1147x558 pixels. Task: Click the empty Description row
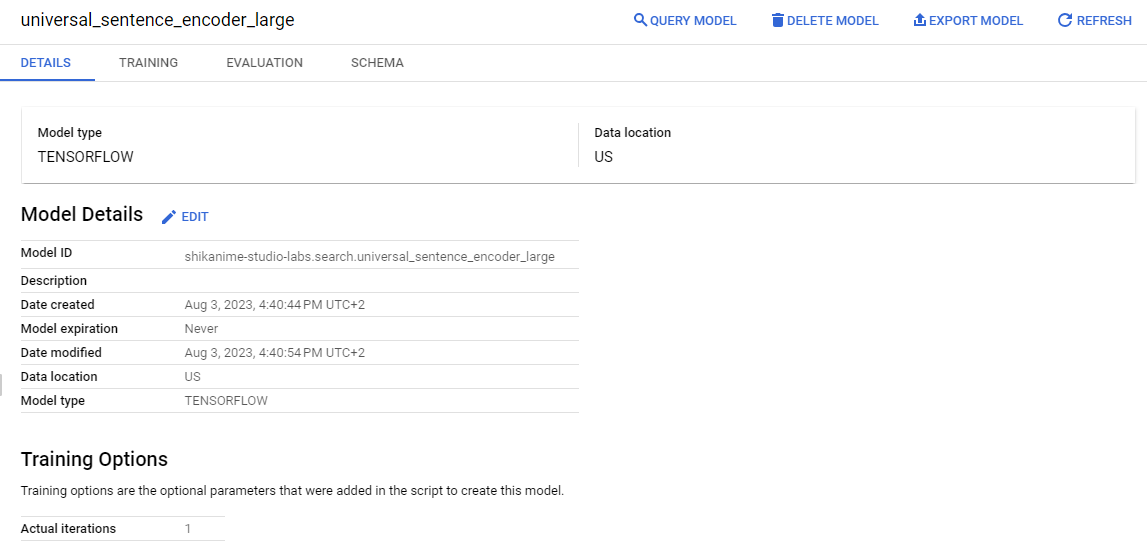(300, 281)
